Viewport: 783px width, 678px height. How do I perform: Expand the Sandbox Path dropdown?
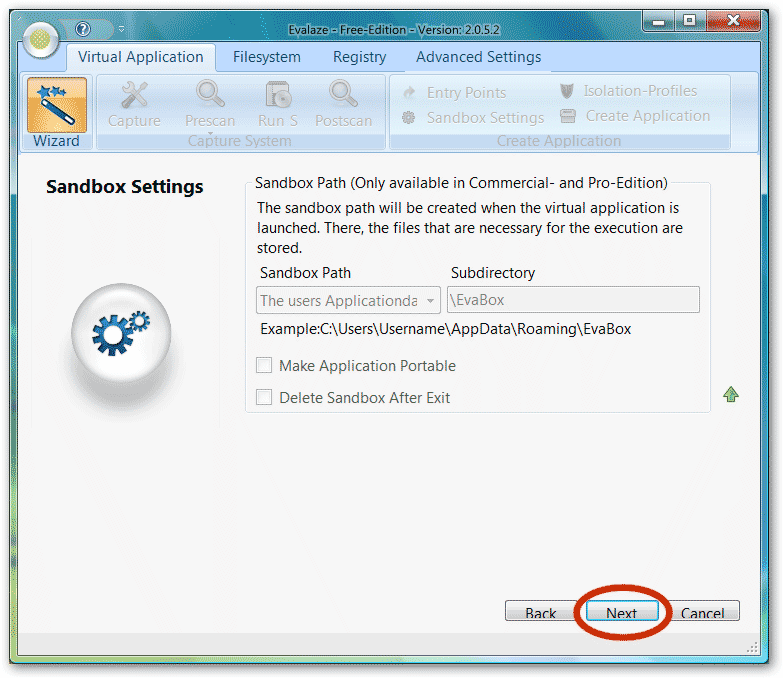(x=348, y=300)
